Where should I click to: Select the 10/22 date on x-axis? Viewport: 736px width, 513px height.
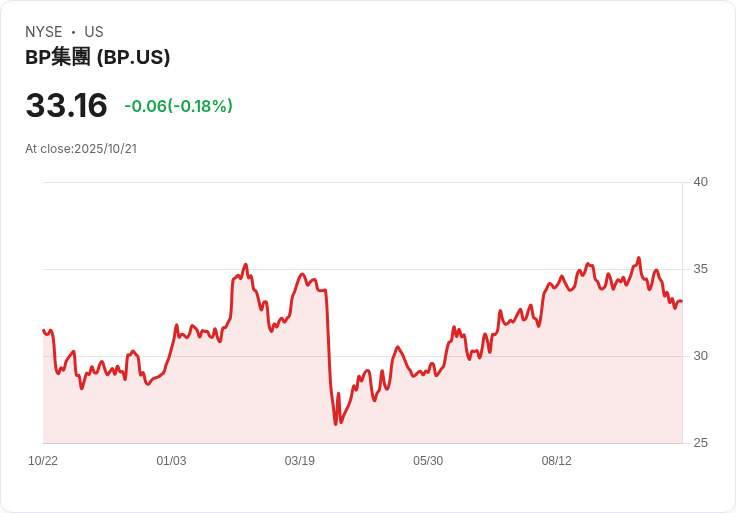(43, 461)
